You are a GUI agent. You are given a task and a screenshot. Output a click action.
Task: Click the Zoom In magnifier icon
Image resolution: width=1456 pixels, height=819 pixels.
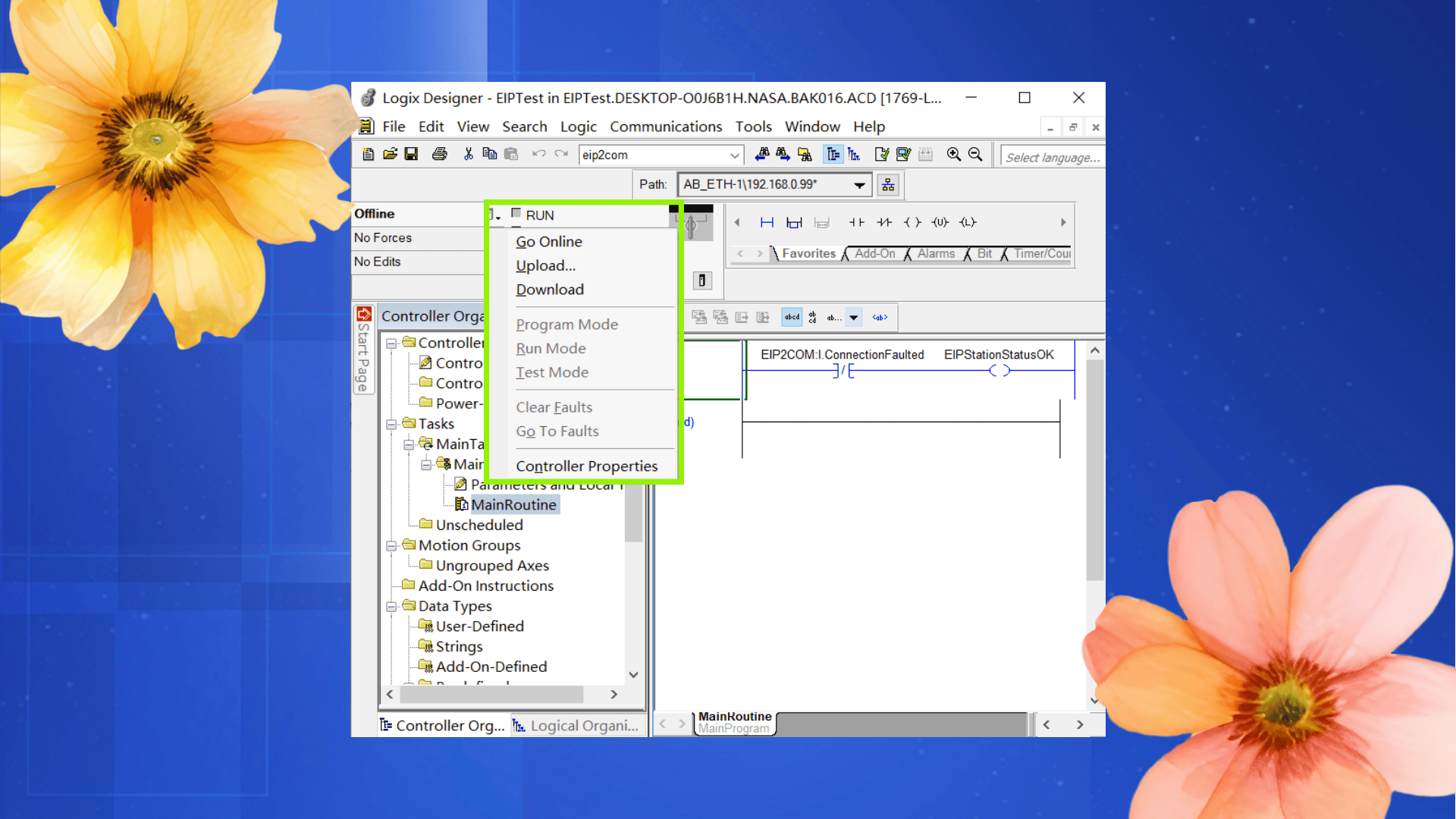(954, 155)
